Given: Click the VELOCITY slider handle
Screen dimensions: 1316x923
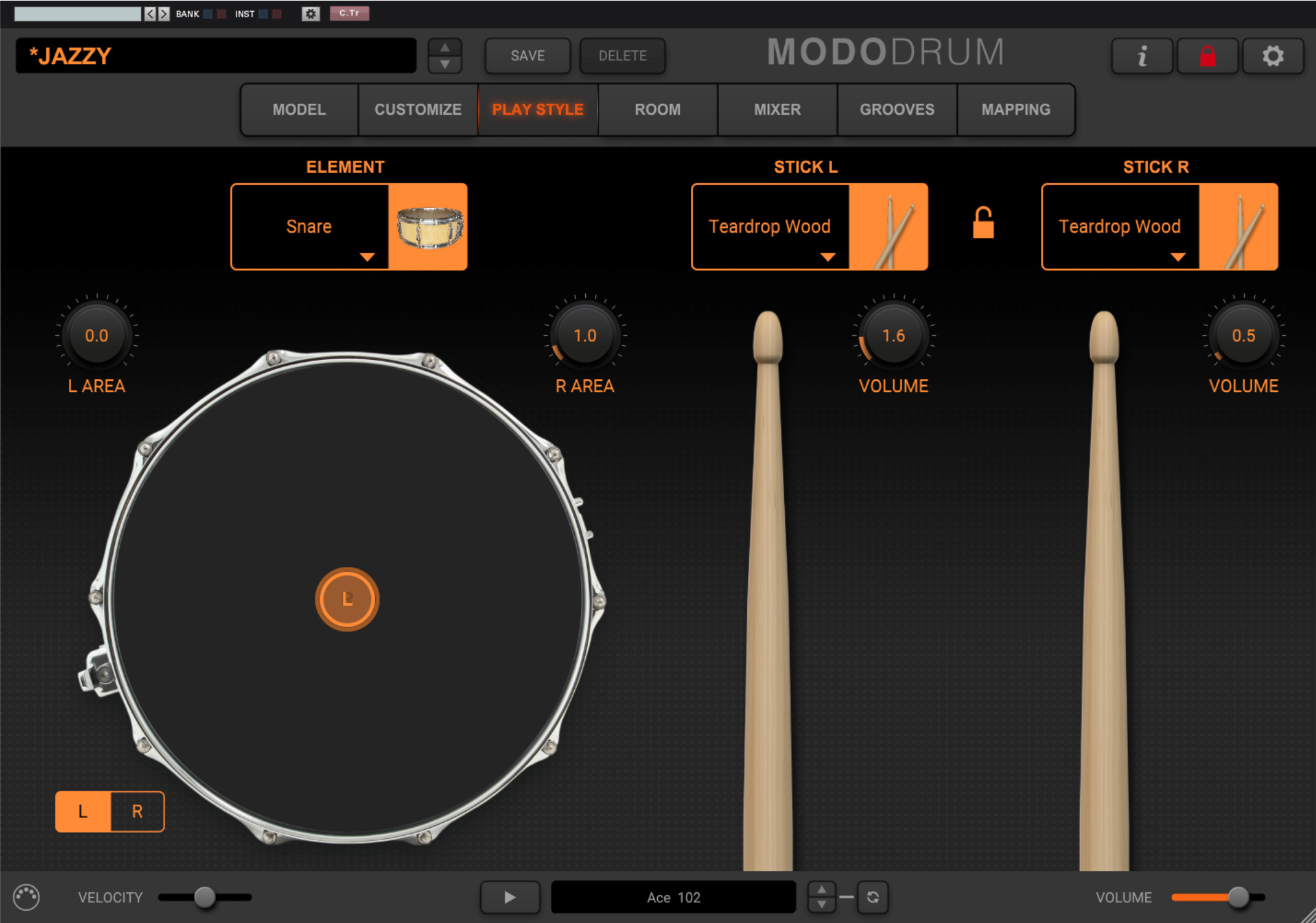Looking at the screenshot, I should (205, 897).
